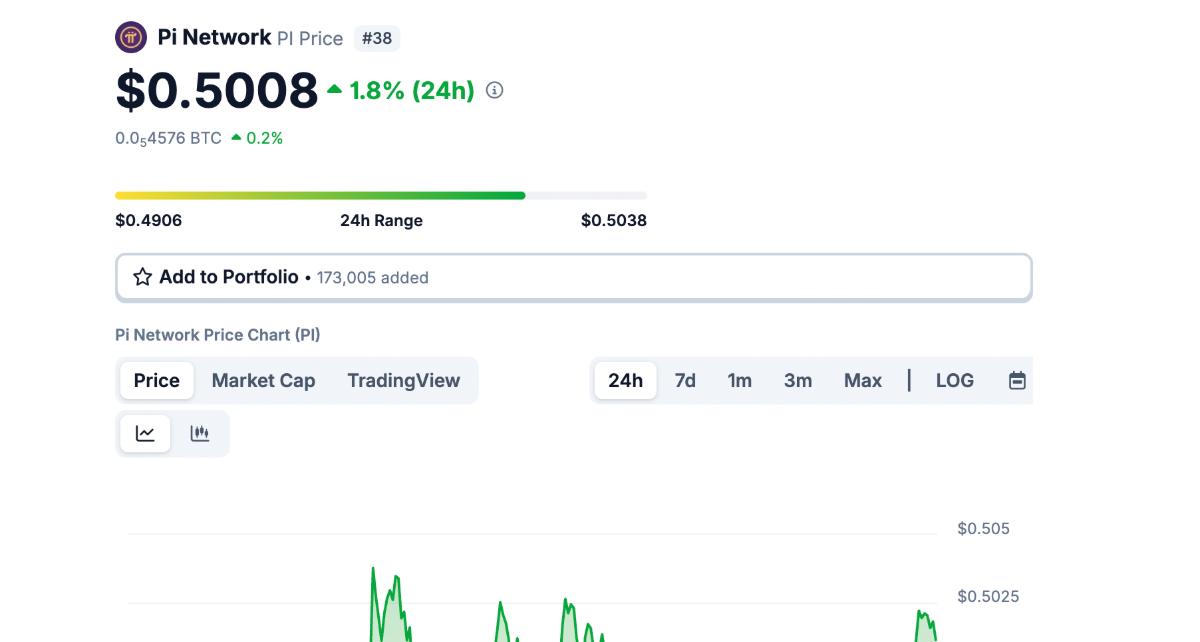Image resolution: width=1200 pixels, height=642 pixels.
Task: Click the Add to Portfolio button
Action: tap(574, 277)
